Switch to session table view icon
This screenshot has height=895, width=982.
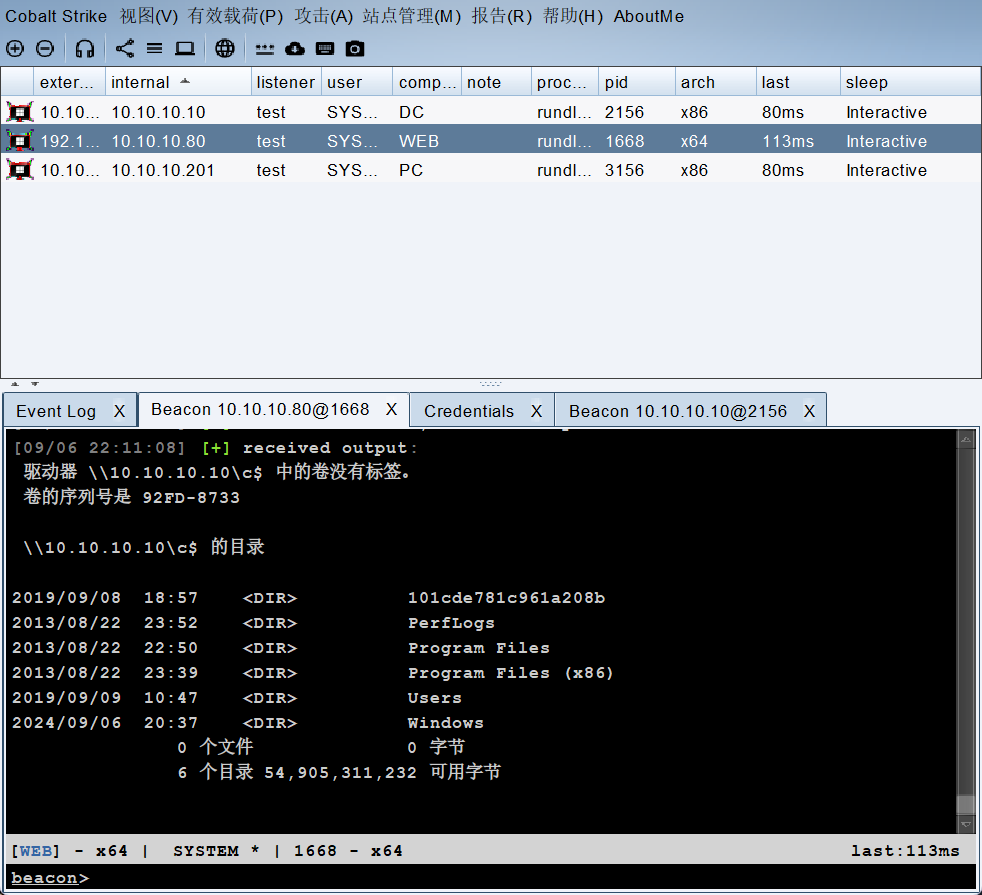pyautogui.click(x=154, y=48)
